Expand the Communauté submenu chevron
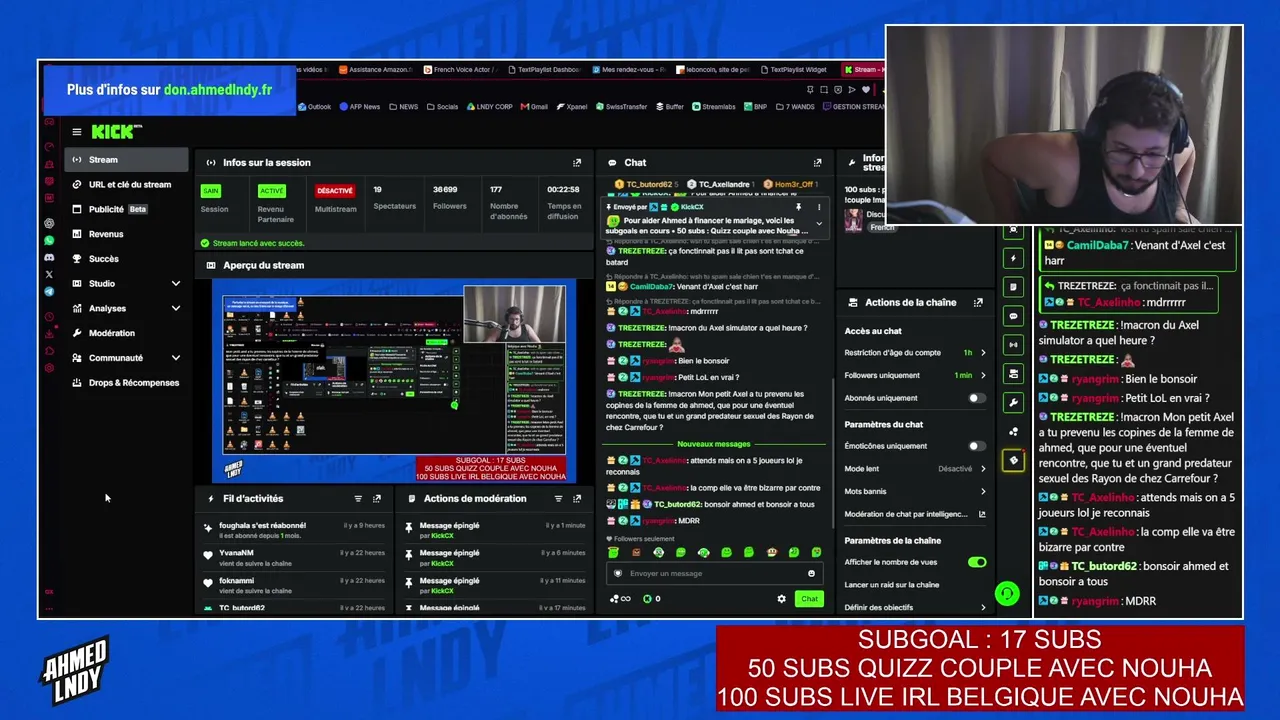Screen dimensions: 1280x720 point(176,358)
